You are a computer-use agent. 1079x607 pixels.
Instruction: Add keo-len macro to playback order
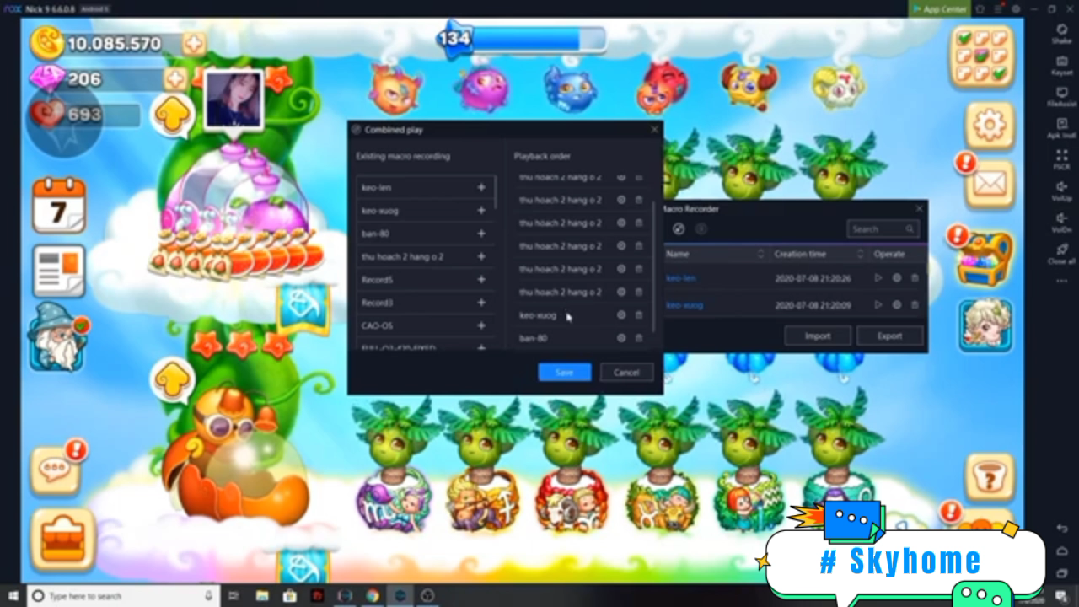(x=481, y=188)
